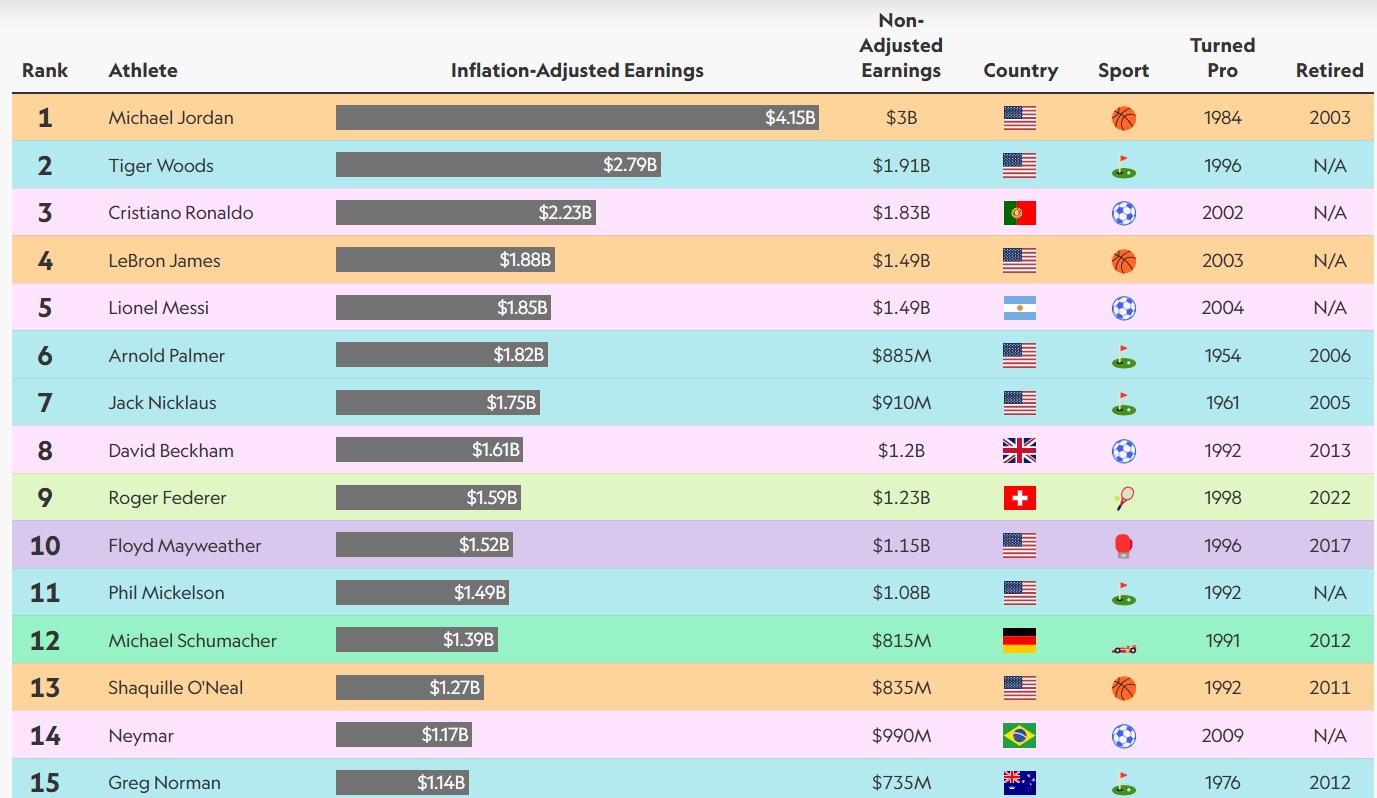Click Michael Jordan's basketball sport icon
The height and width of the screenshot is (798, 1377).
pos(1123,118)
